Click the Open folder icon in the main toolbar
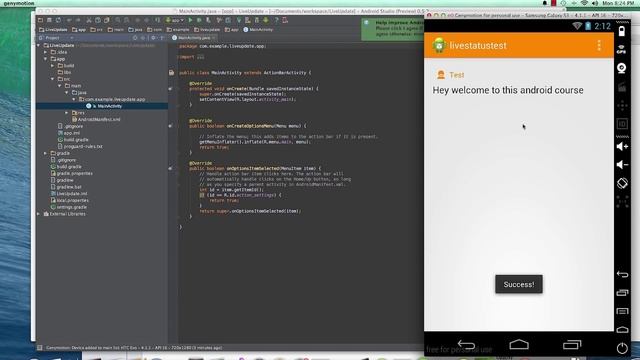 click(40, 20)
